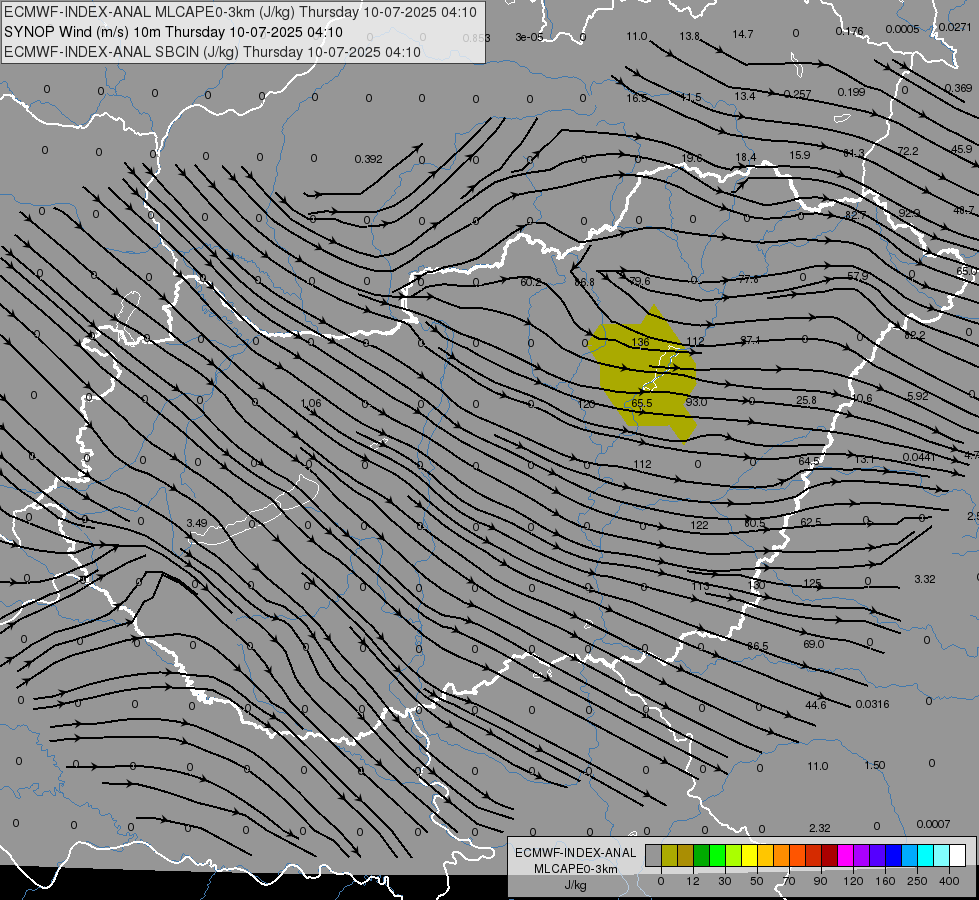Click the map value '72.2'

point(908,151)
